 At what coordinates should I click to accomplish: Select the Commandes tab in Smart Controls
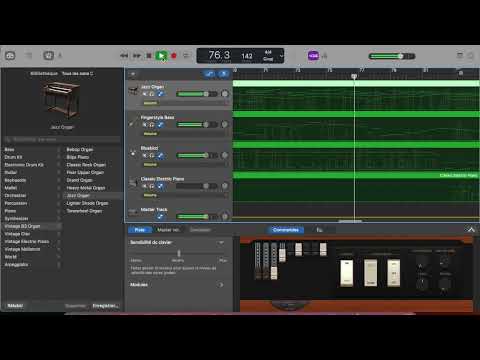(286, 230)
